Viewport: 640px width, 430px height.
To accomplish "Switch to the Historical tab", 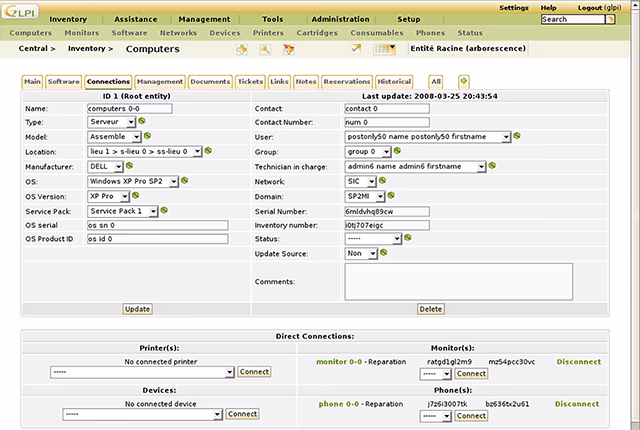I will tap(394, 82).
